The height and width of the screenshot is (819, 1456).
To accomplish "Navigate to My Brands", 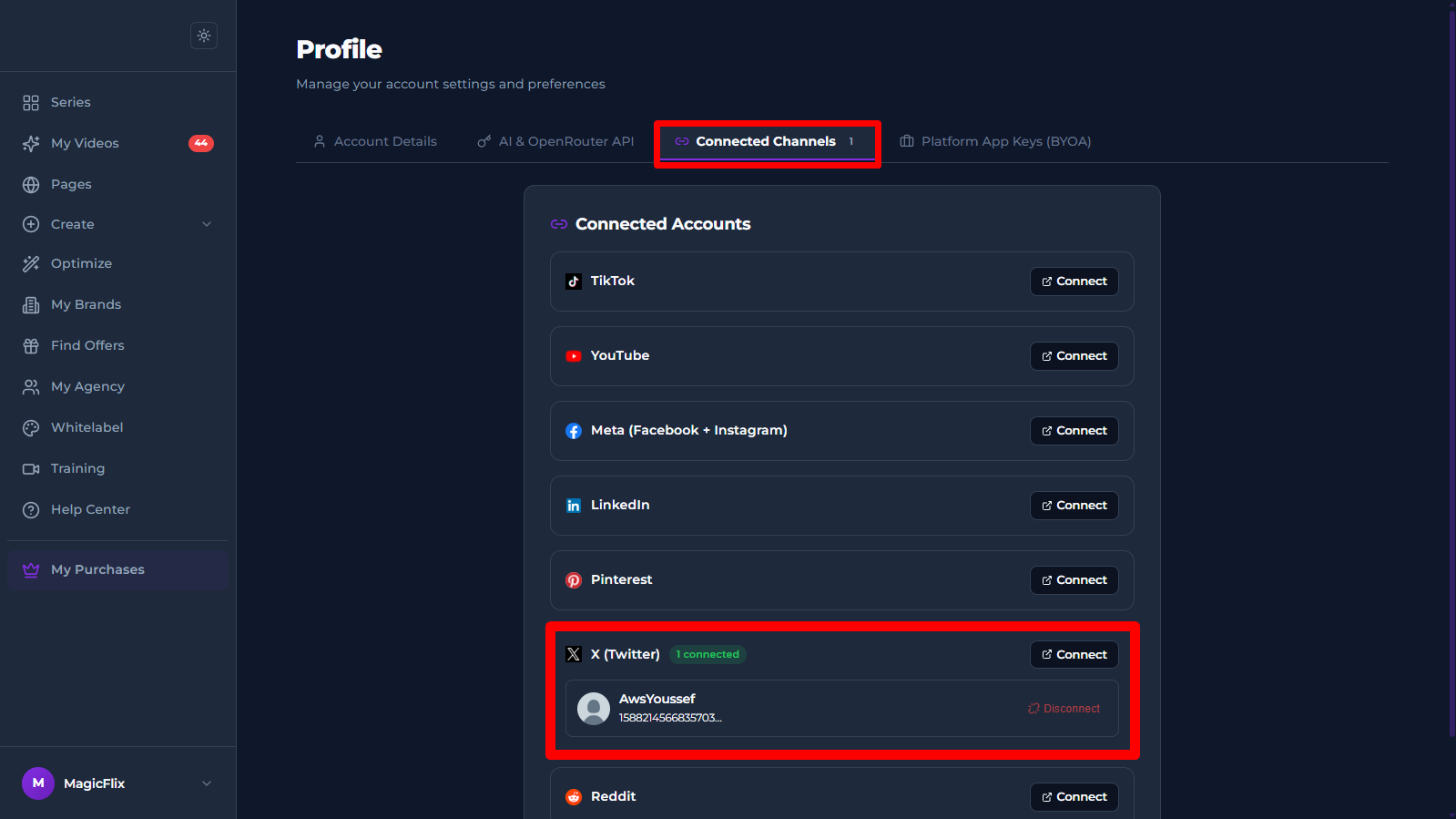I will [118, 305].
